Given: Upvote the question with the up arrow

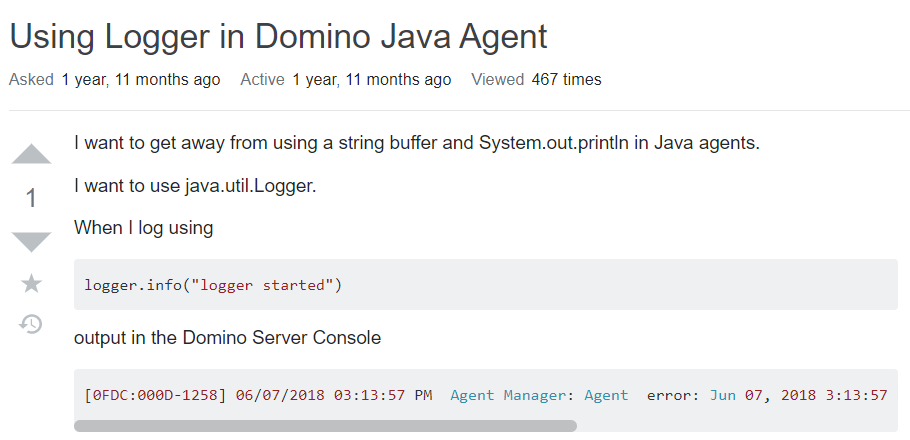Looking at the screenshot, I should (31, 155).
